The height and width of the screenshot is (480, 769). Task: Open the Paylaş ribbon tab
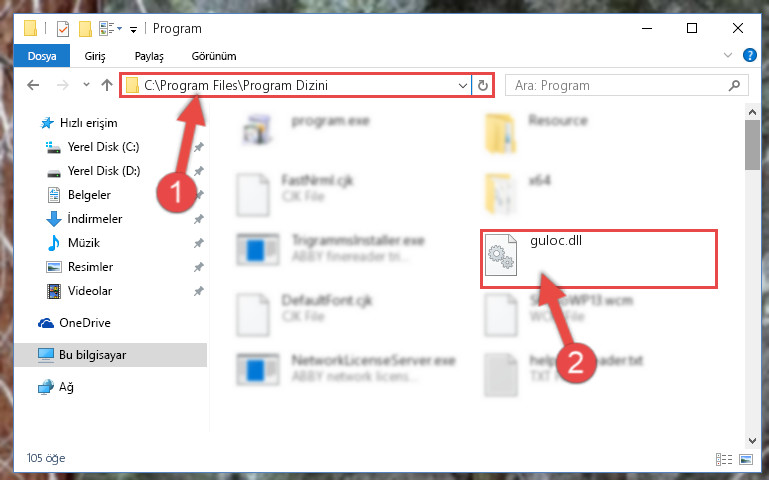click(149, 56)
